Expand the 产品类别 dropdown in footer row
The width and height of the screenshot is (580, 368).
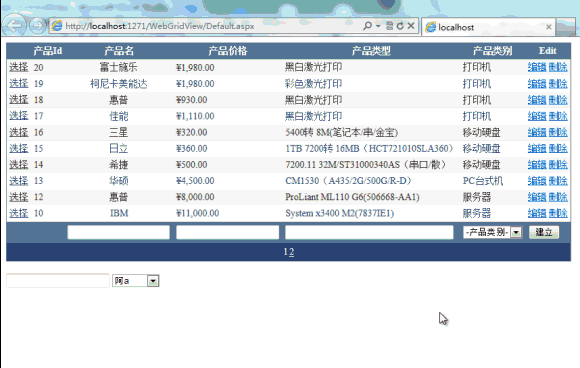click(x=516, y=232)
